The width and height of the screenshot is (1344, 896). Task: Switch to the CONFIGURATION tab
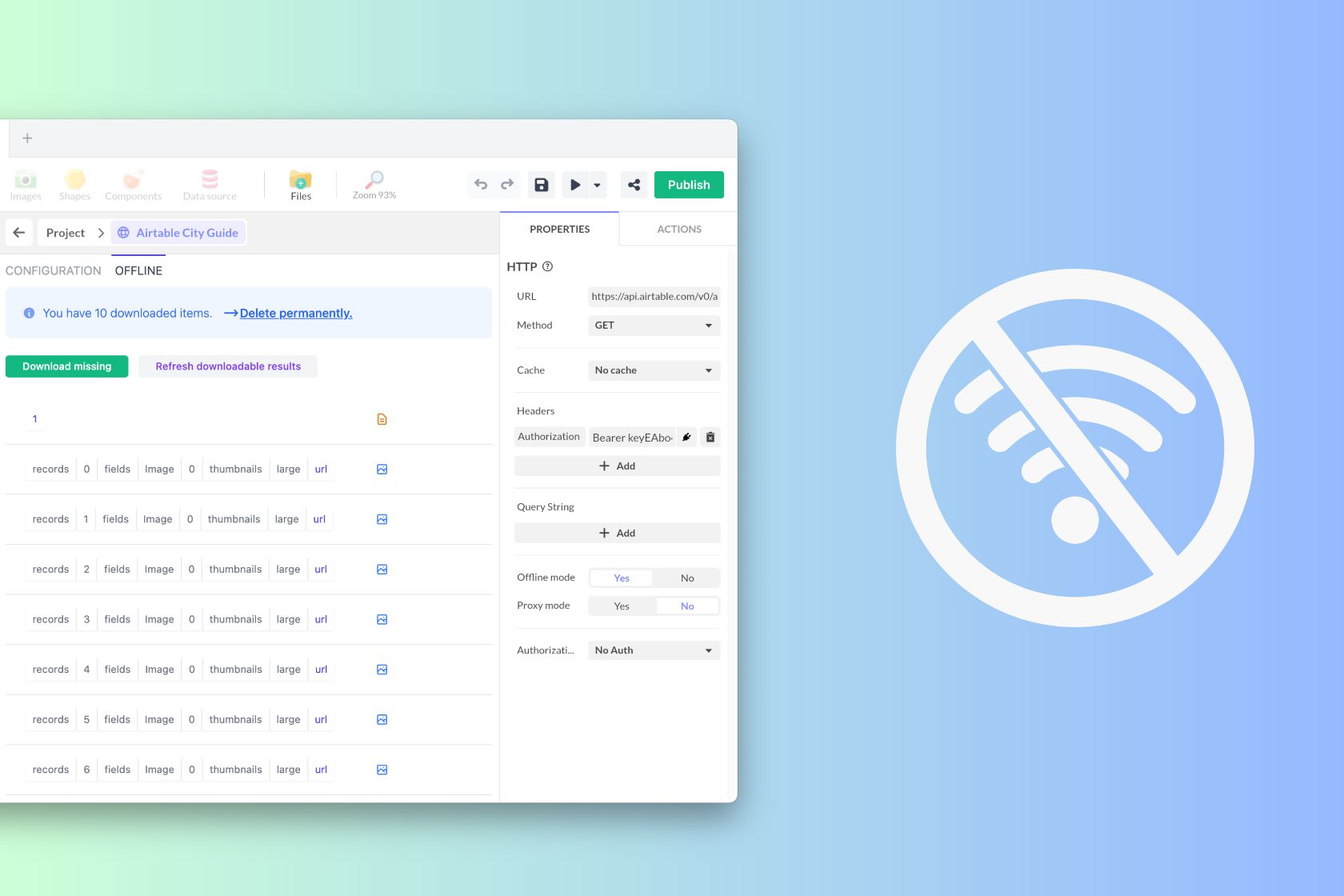pos(54,270)
